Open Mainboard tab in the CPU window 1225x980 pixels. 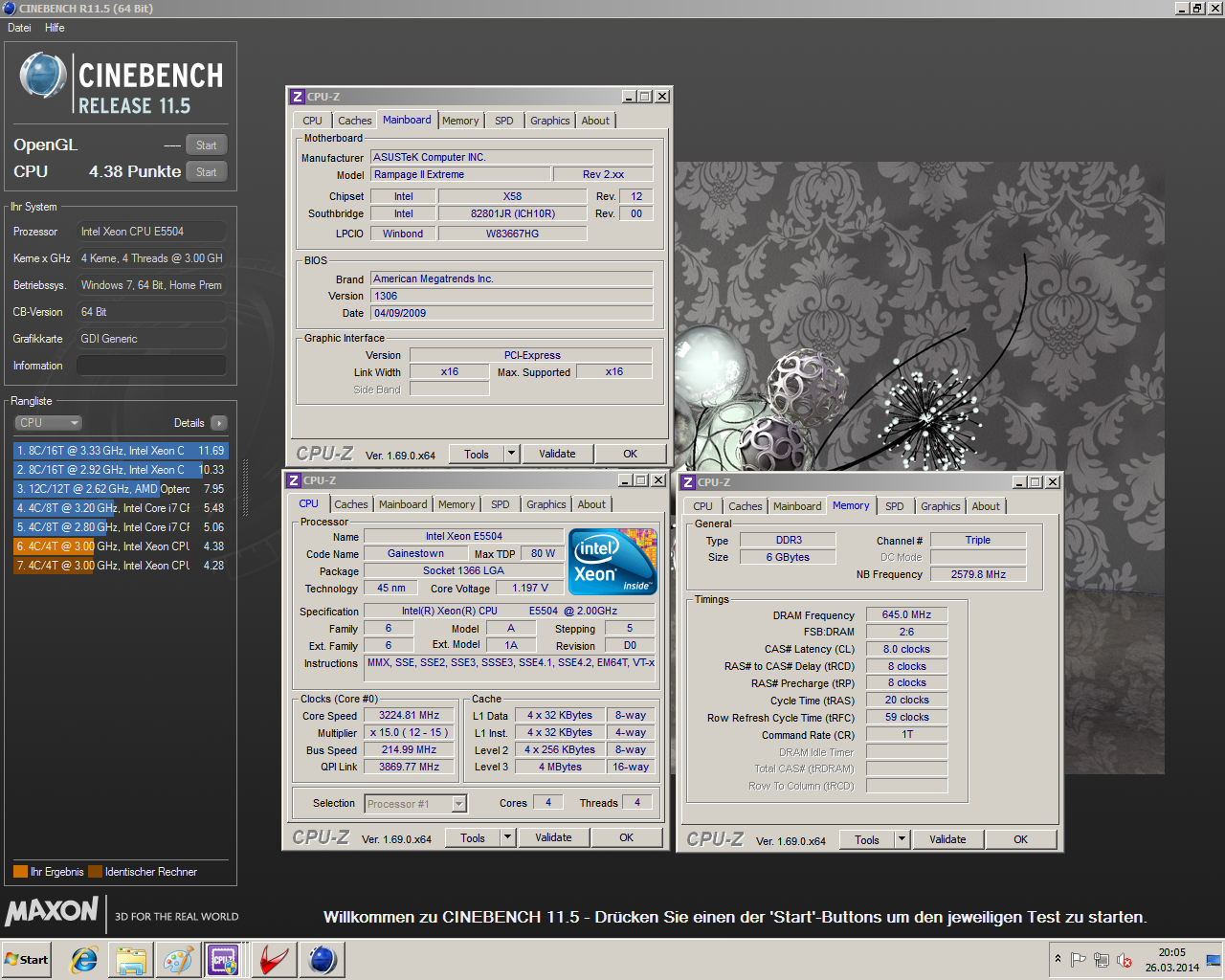pyautogui.click(x=403, y=504)
